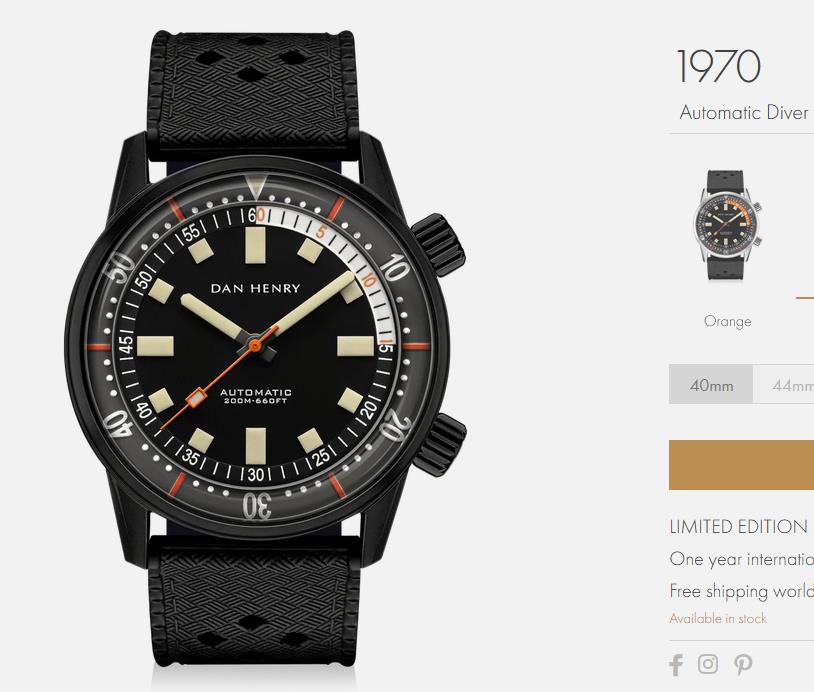
Task: Share on Facebook icon
Action: tap(677, 665)
